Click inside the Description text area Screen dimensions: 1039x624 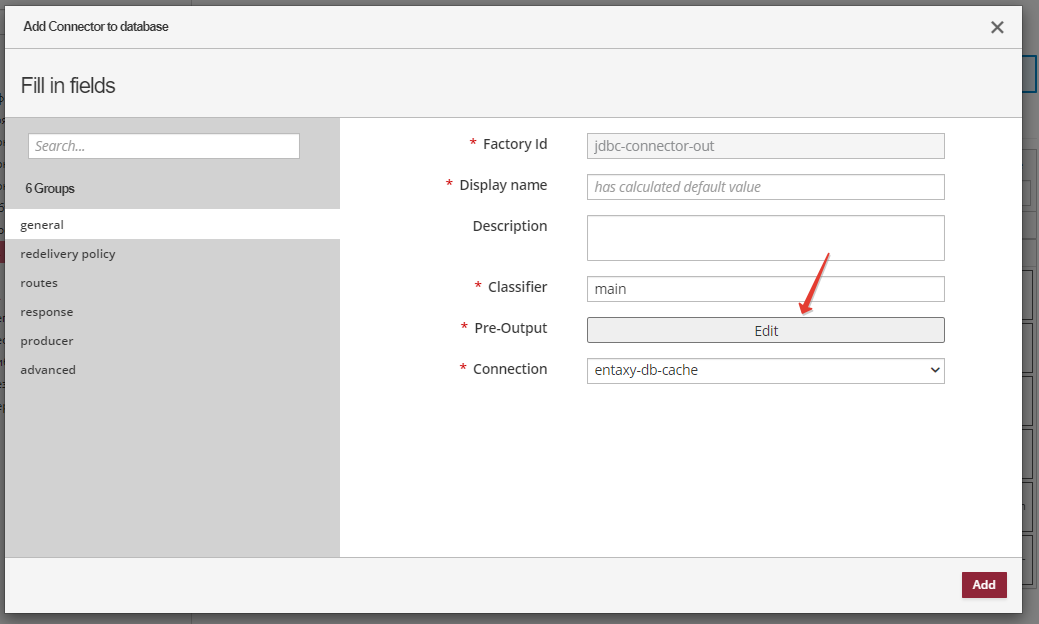click(x=765, y=238)
